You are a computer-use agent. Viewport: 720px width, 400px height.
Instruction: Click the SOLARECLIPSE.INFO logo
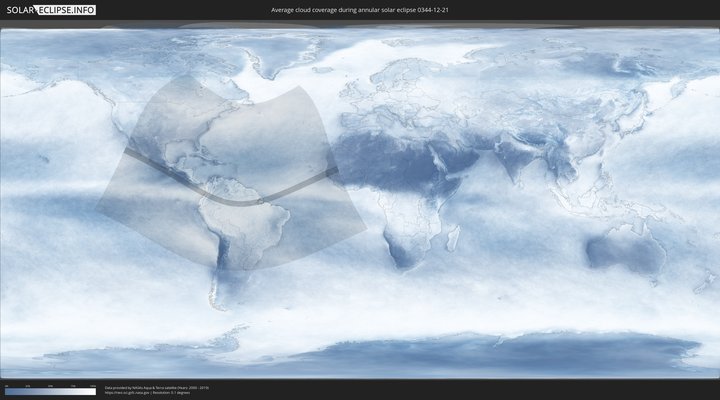coord(49,10)
